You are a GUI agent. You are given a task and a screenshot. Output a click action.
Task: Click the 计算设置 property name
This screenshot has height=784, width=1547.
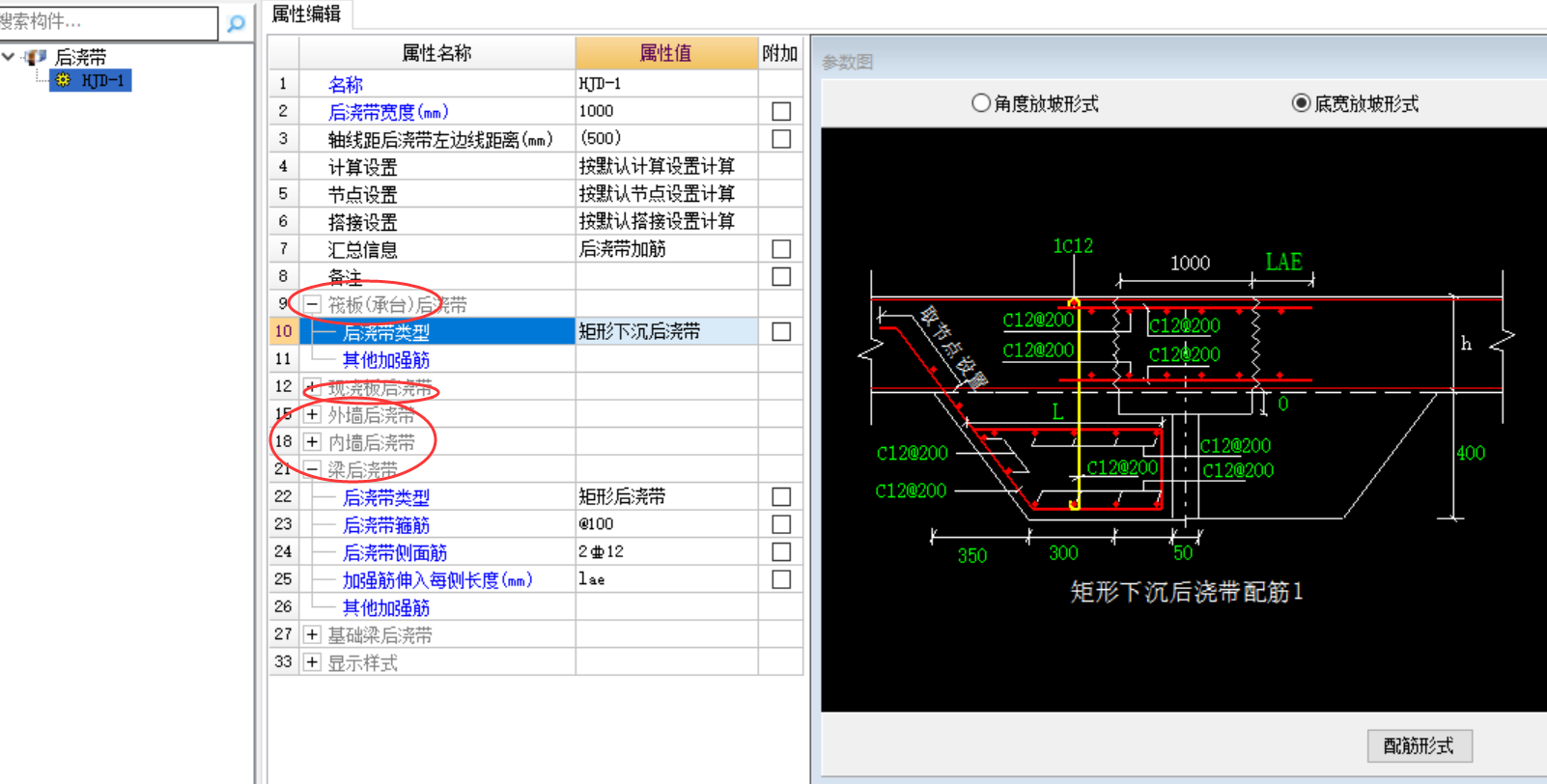362,168
